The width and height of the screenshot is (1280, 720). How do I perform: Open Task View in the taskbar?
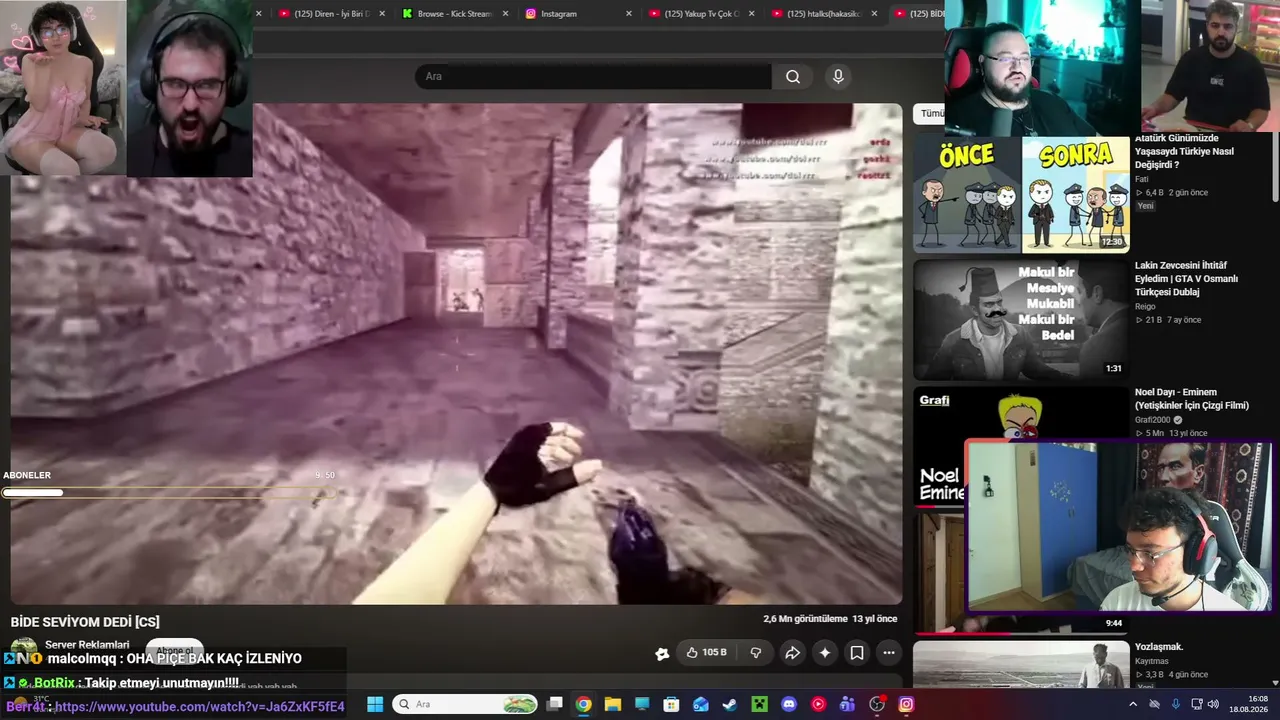click(555, 704)
